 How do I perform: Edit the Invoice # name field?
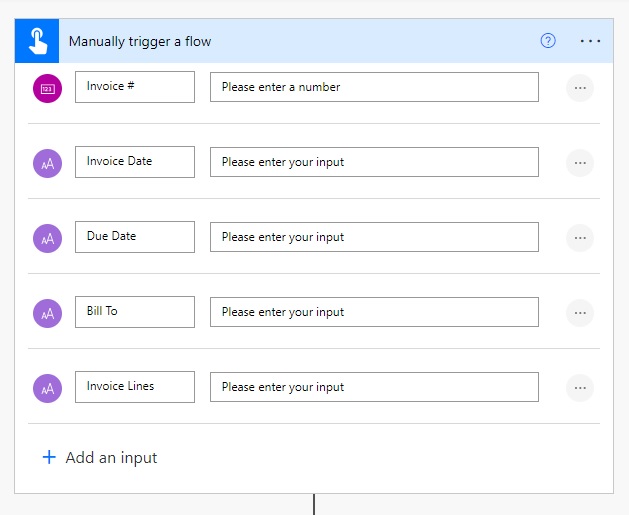pyautogui.click(x=135, y=87)
